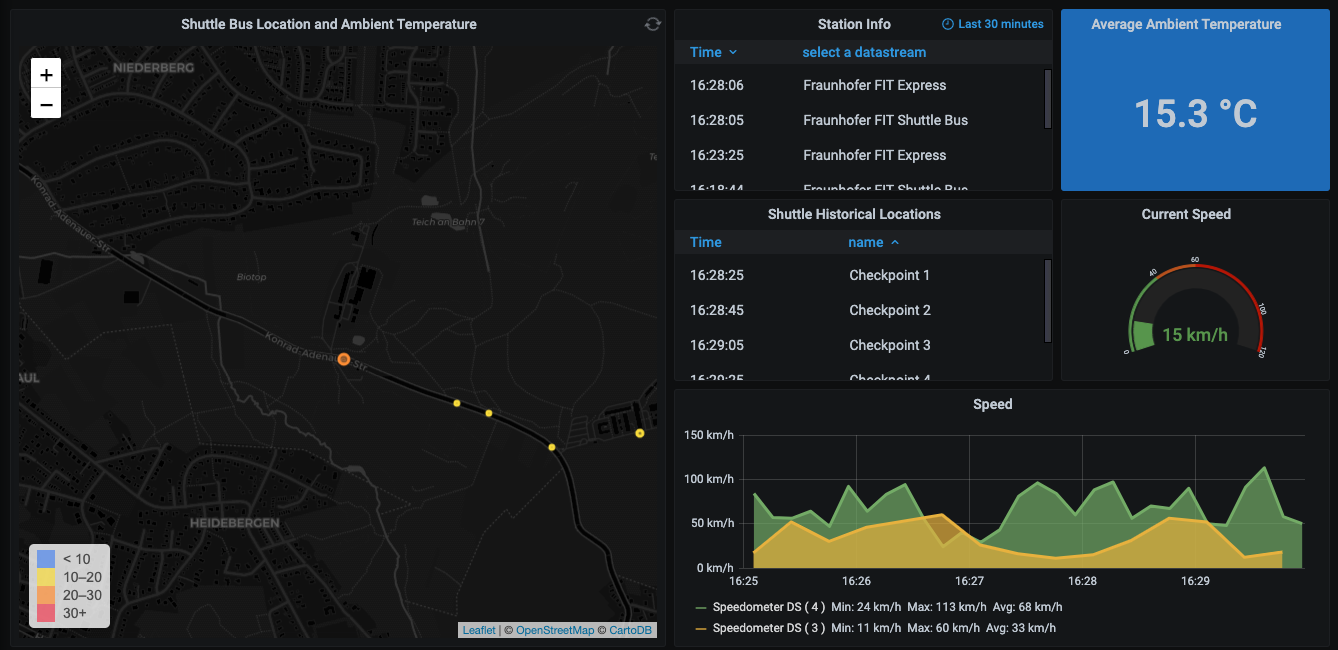Click the Station Info table scrollbar
The image size is (1338, 650).
(x=1047, y=98)
